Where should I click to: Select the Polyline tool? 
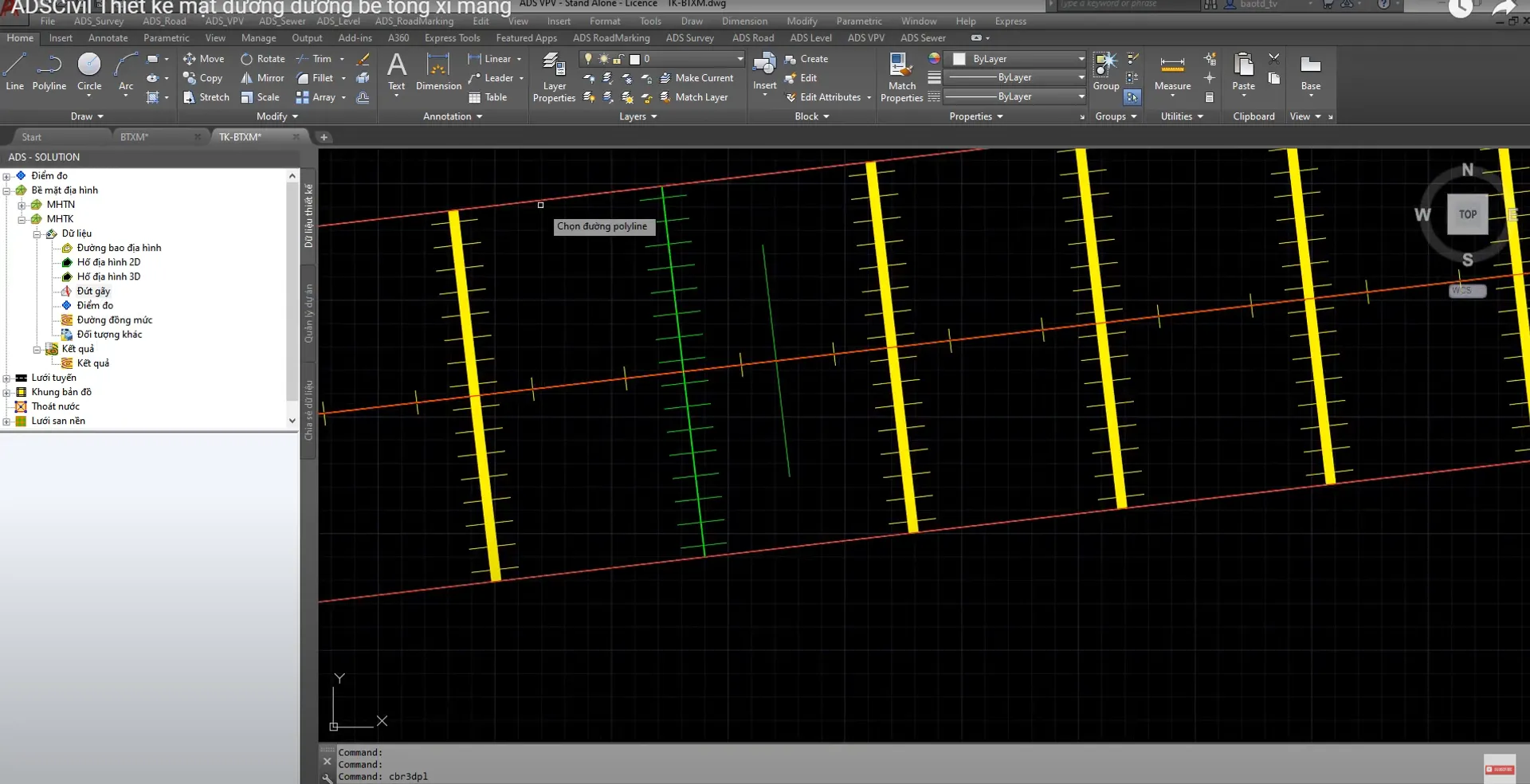pyautogui.click(x=49, y=72)
